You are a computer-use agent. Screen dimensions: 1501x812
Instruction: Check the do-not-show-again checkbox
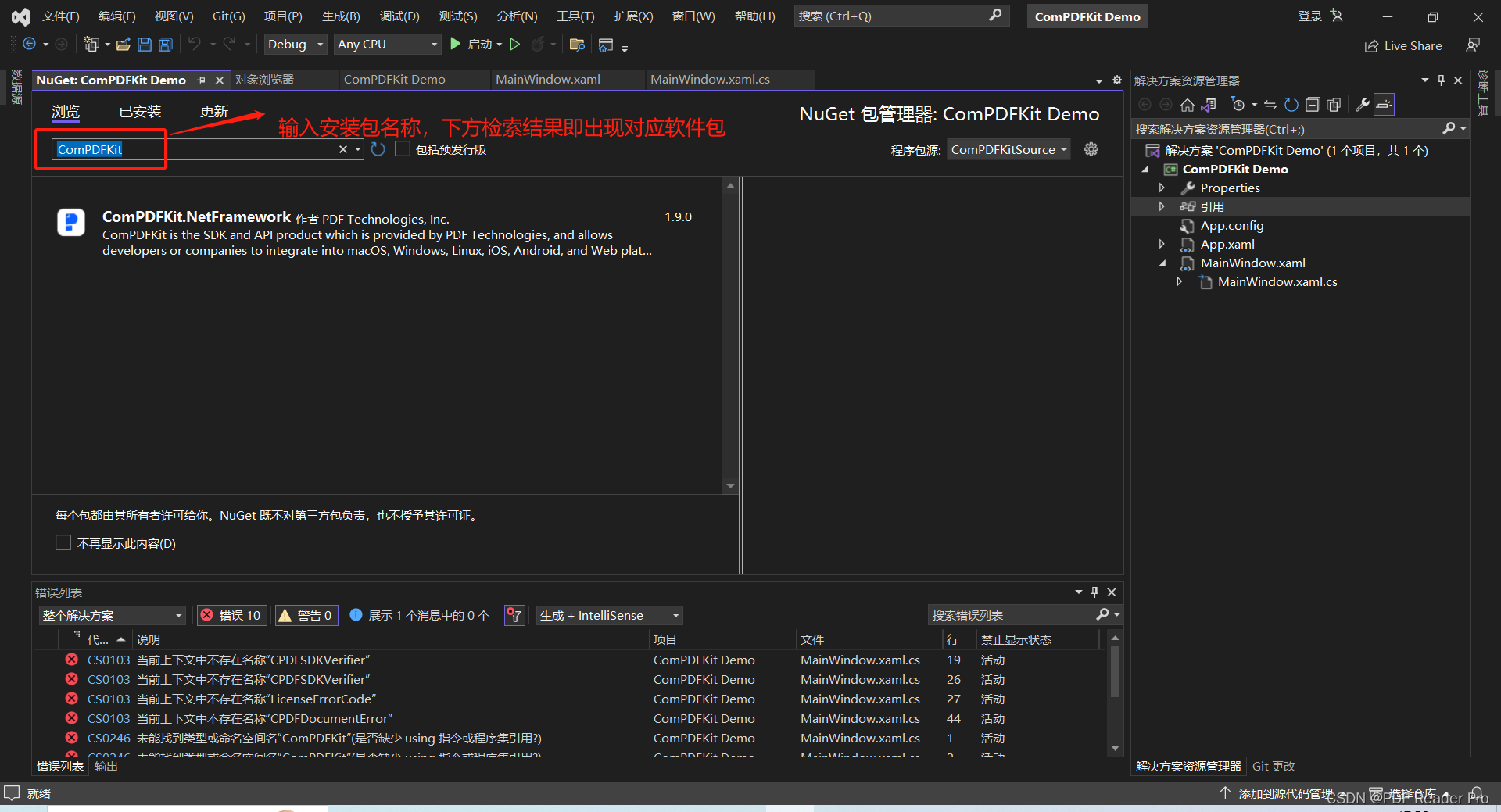click(63, 542)
